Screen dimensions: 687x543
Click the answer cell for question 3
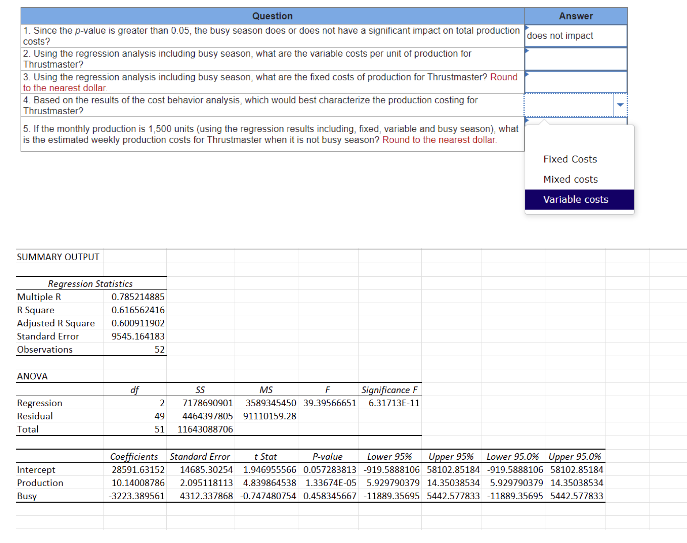coord(576,82)
